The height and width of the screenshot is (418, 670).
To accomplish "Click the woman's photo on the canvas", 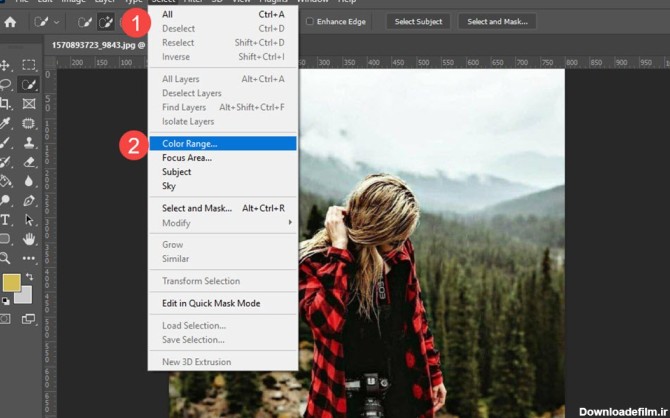I will [432, 244].
